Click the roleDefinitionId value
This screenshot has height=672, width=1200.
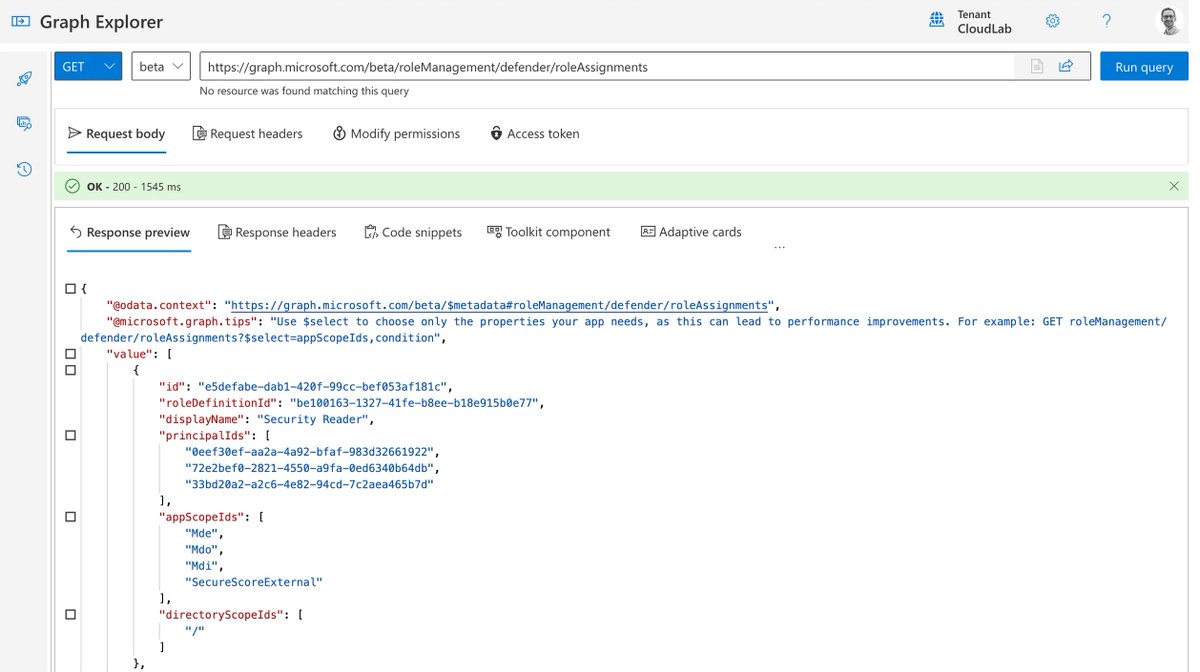[x=414, y=403]
